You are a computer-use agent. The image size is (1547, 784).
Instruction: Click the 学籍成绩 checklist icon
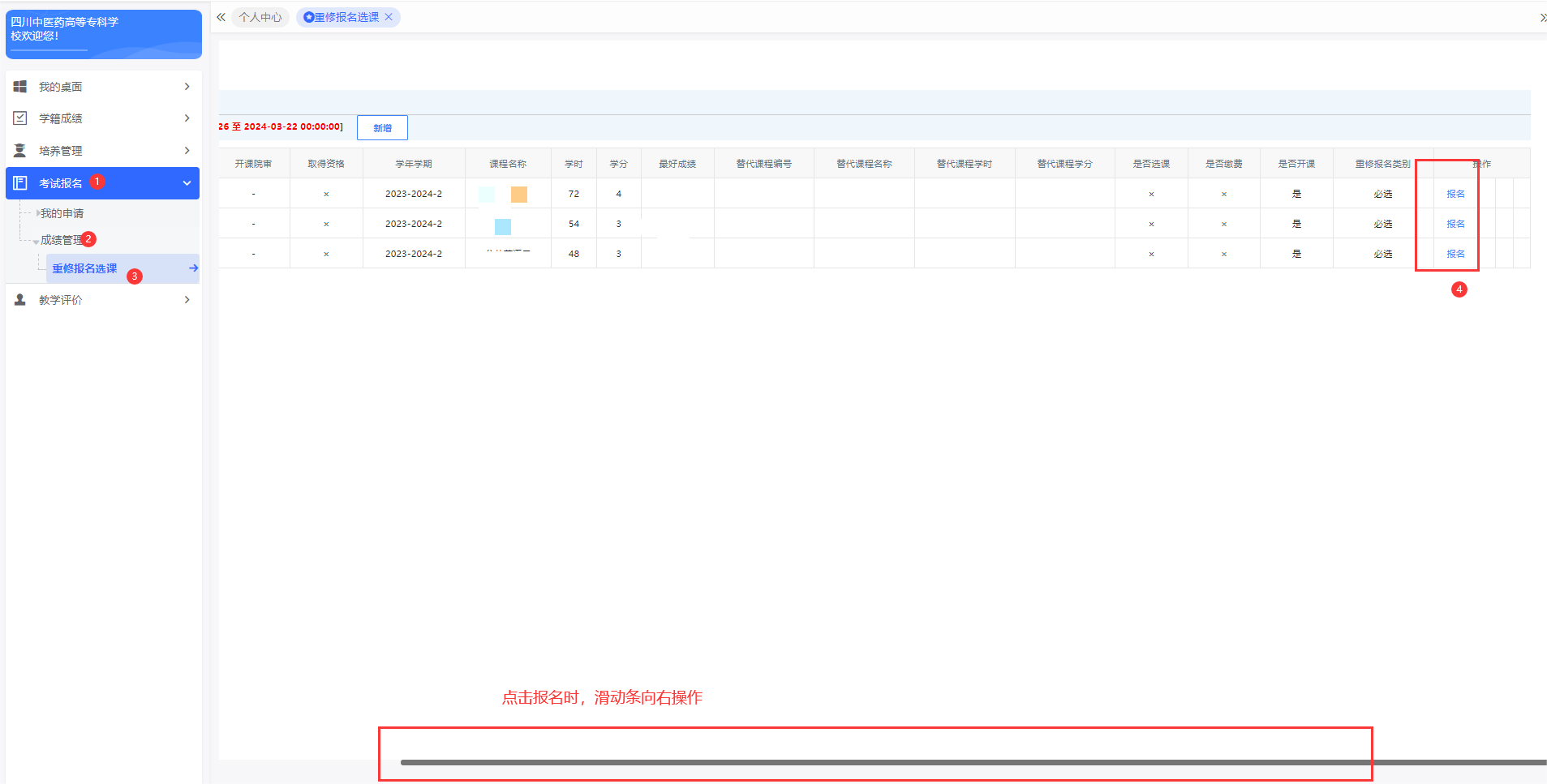pyautogui.click(x=20, y=118)
